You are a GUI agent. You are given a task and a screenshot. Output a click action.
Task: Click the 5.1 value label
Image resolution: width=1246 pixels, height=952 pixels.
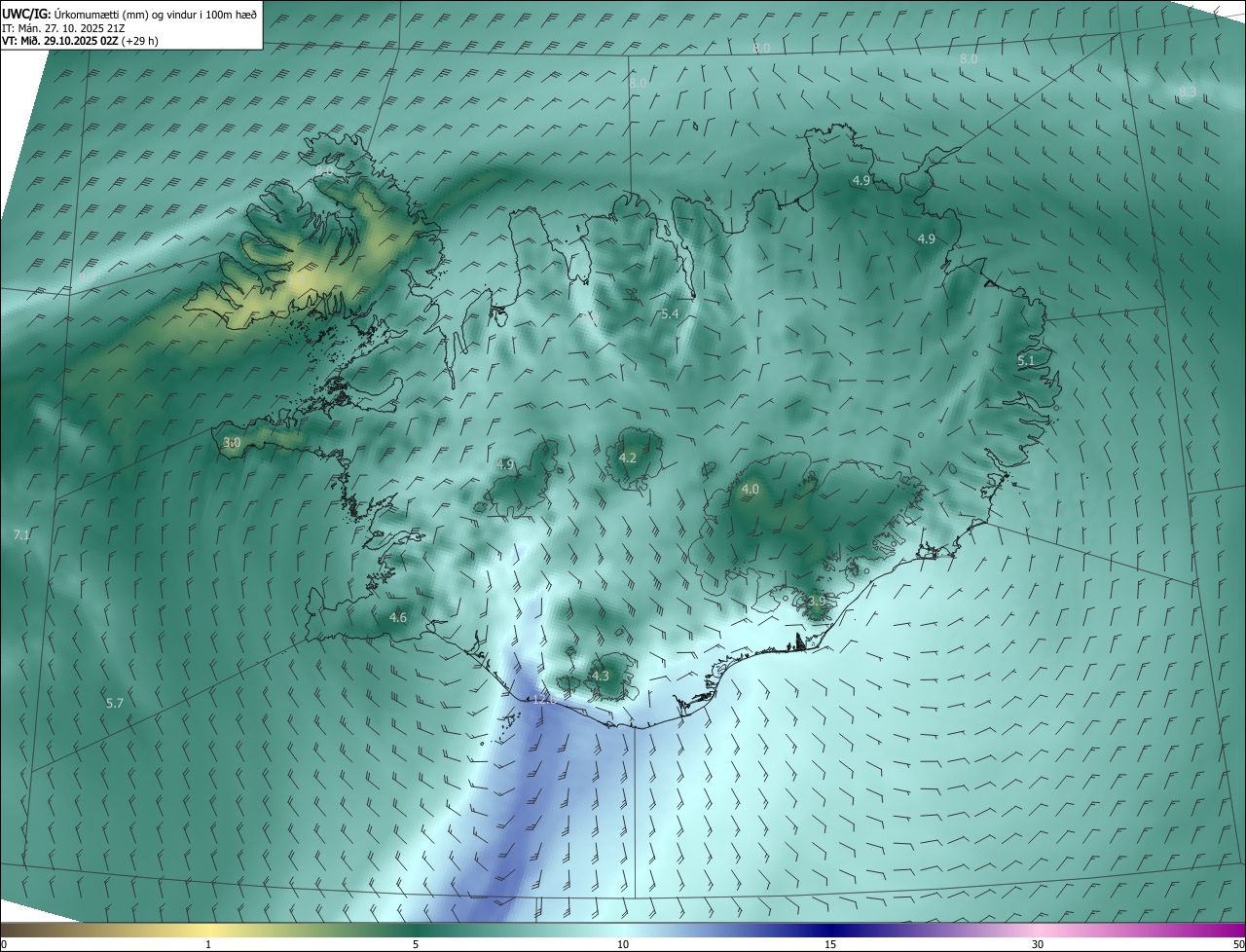point(1026,360)
